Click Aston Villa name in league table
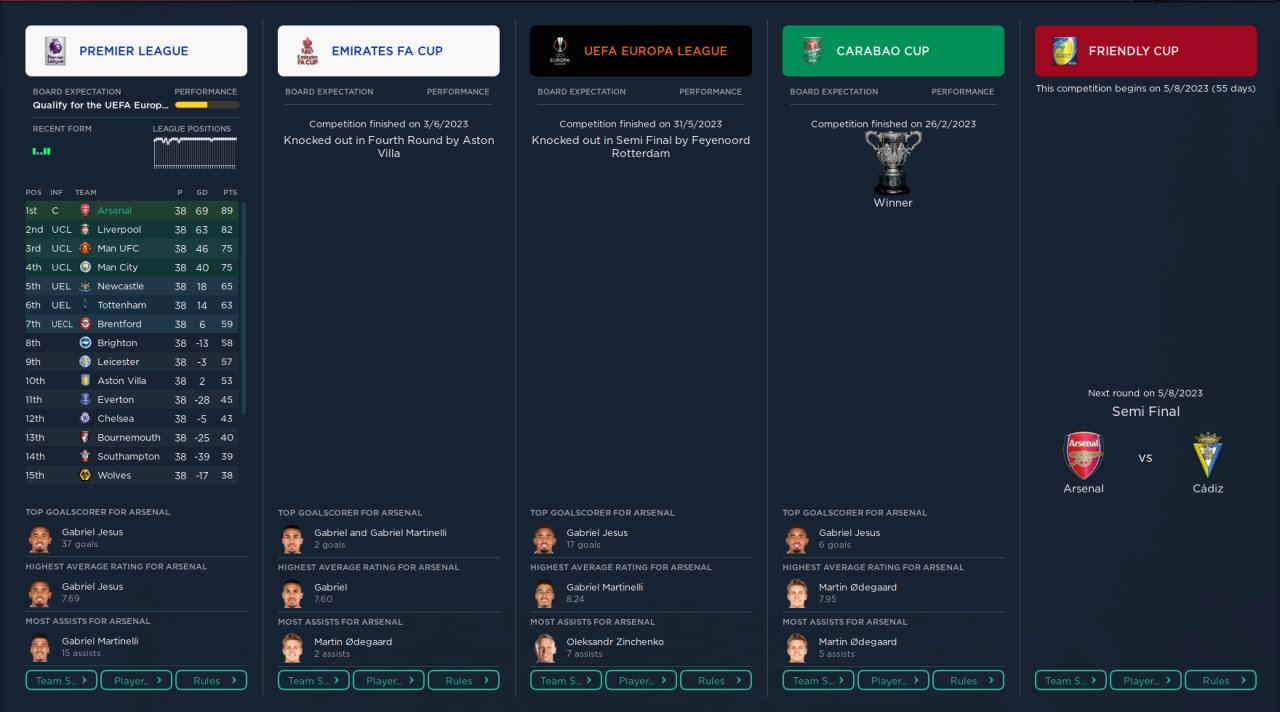Screen dimensions: 1280x712 122,381
